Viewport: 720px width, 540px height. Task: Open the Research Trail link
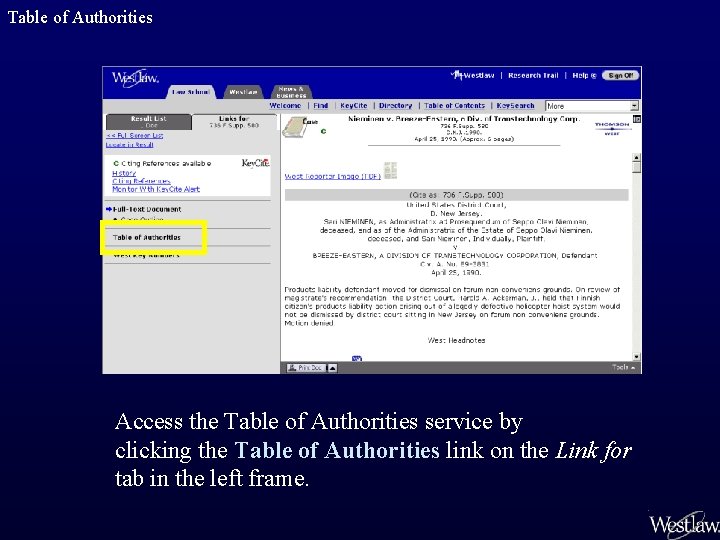pyautogui.click(x=533, y=76)
